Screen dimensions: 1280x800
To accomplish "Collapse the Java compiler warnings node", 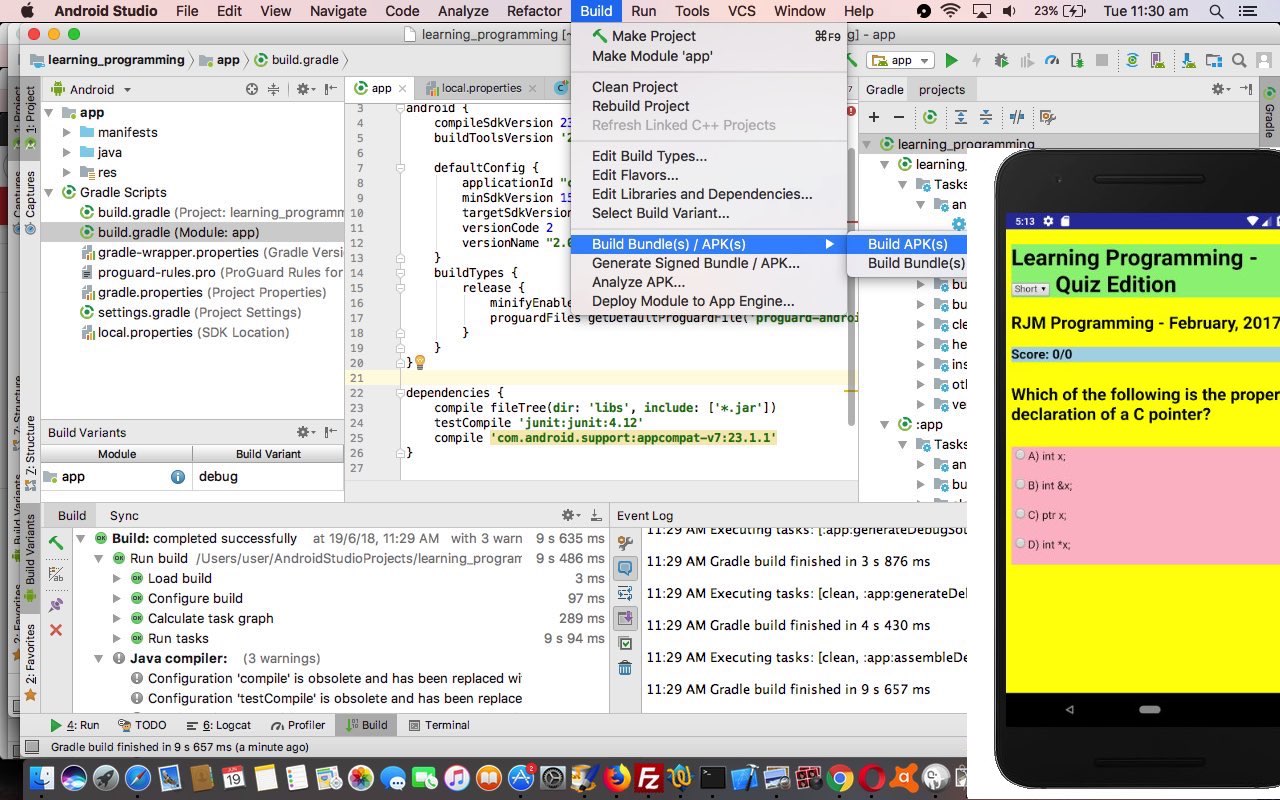I will (99, 658).
